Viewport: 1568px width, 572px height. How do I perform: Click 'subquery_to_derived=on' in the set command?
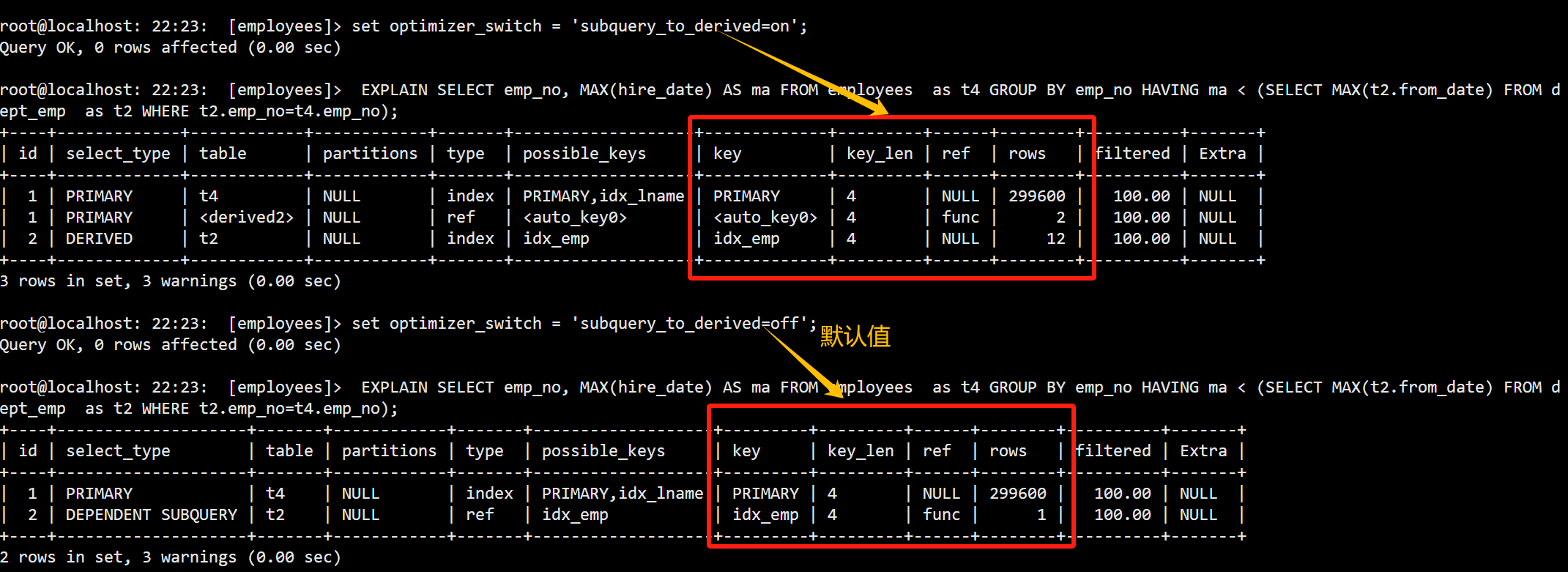point(685,26)
